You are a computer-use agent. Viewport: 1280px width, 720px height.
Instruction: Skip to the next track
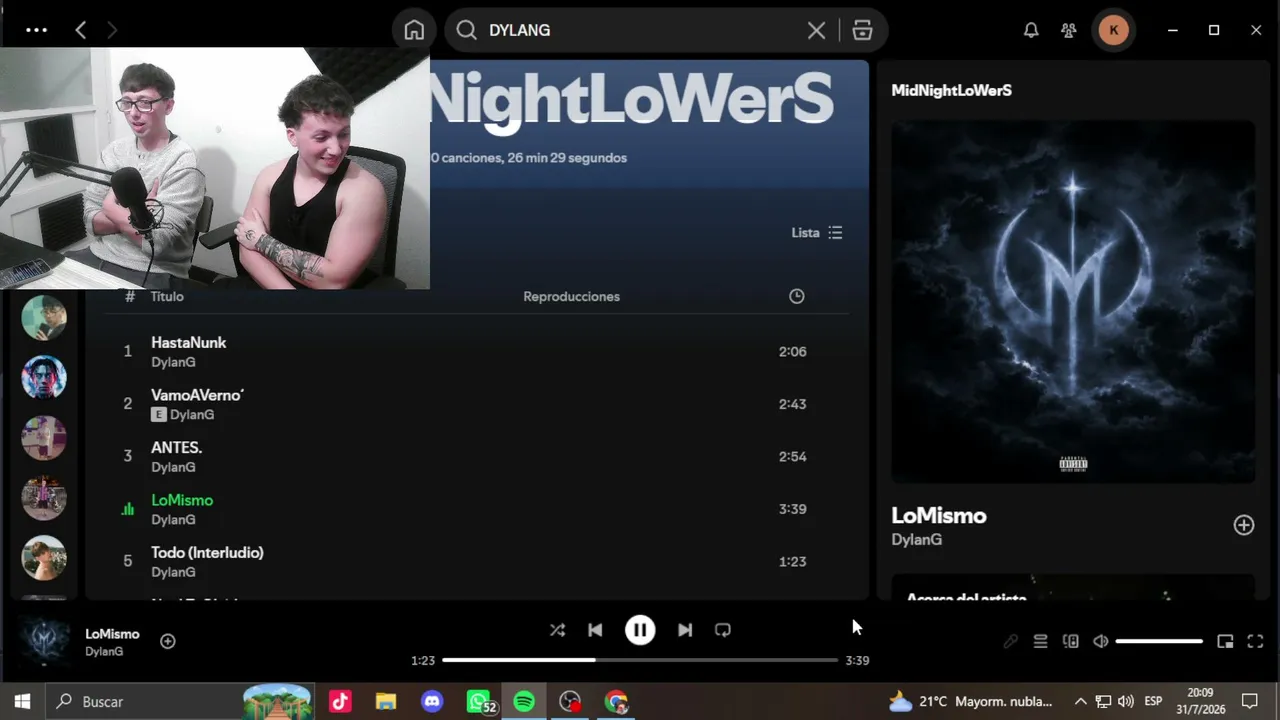click(685, 630)
